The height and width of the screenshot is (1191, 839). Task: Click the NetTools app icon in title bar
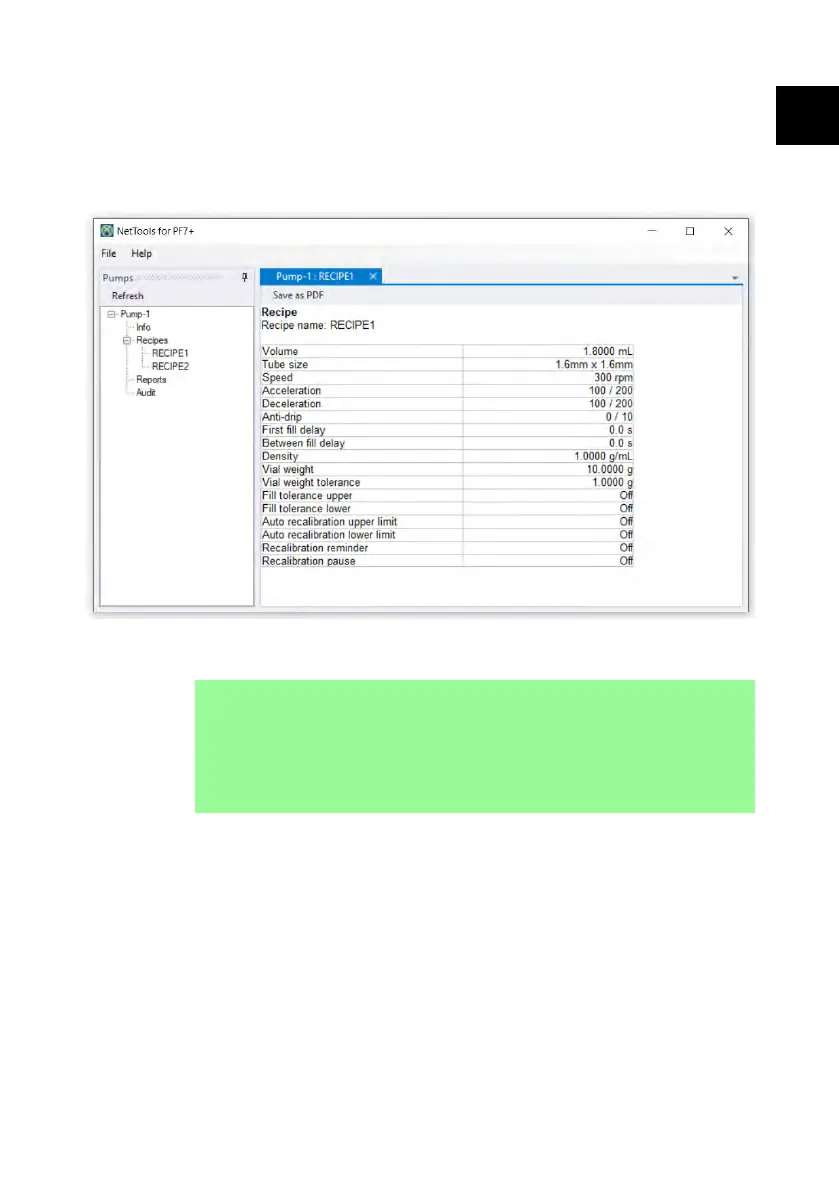(x=107, y=231)
